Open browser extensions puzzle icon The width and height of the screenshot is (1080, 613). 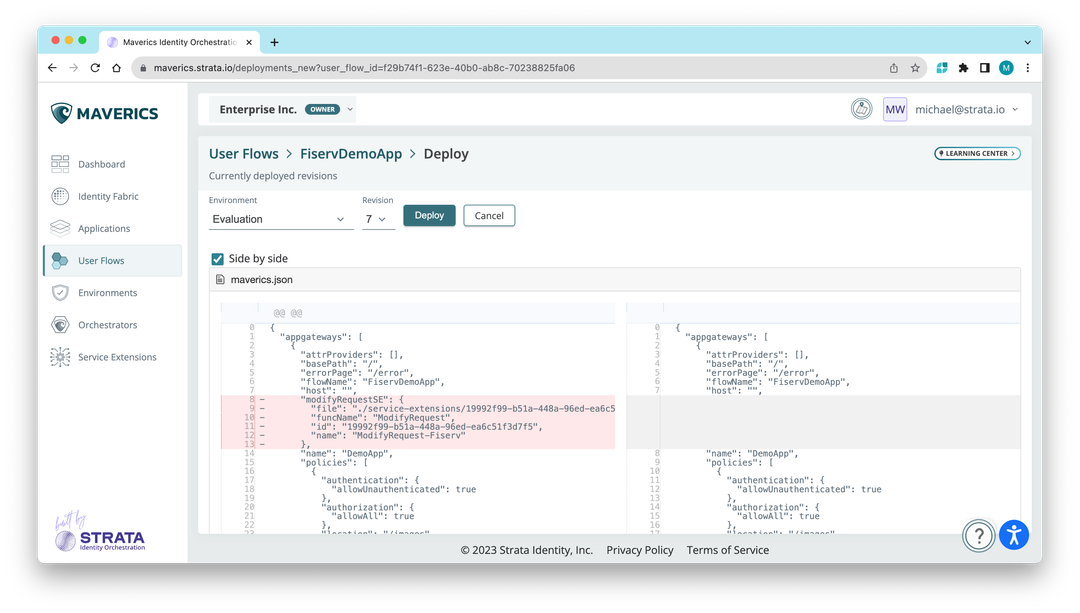click(963, 67)
